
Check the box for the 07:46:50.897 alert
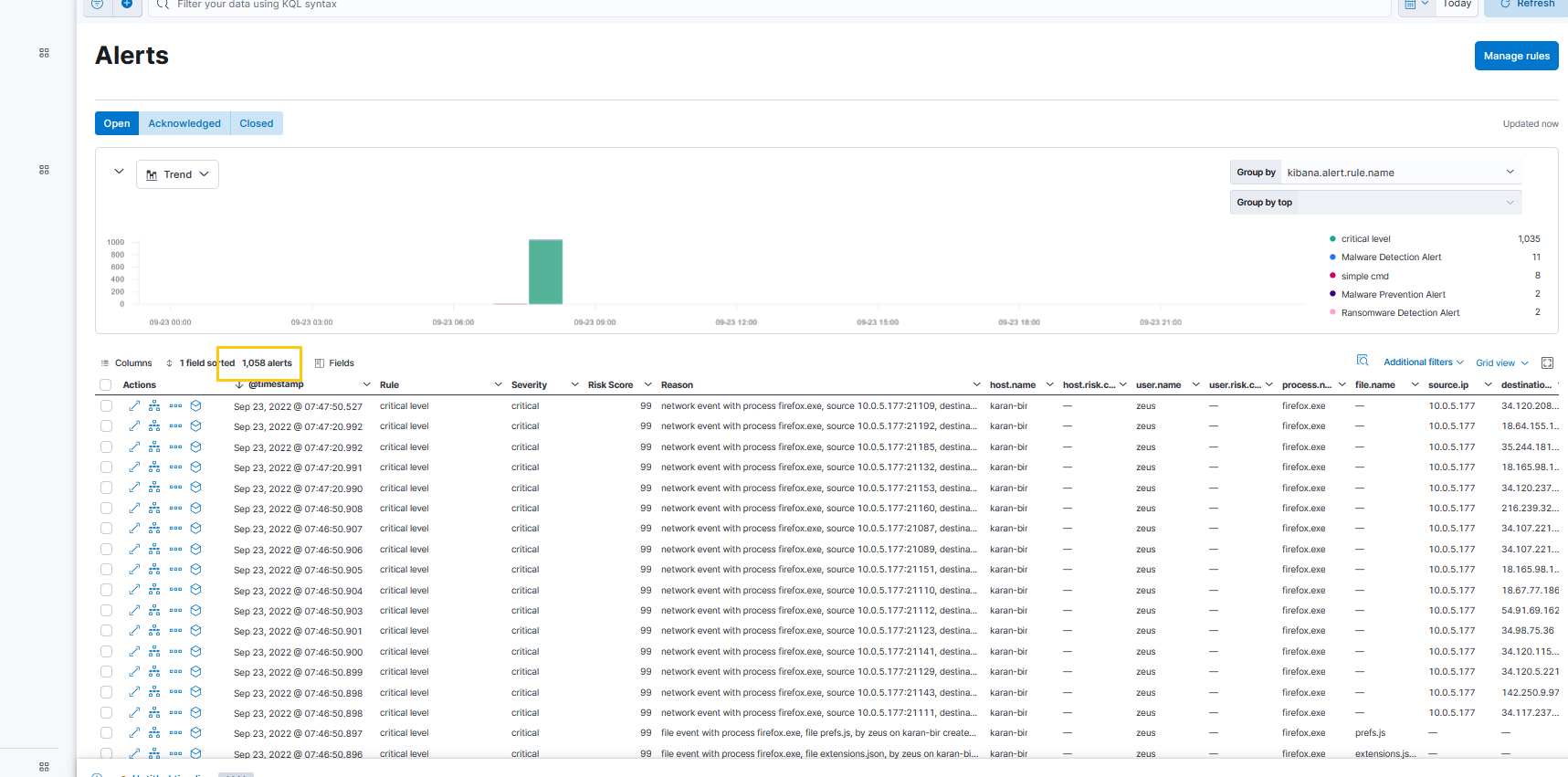(x=106, y=733)
